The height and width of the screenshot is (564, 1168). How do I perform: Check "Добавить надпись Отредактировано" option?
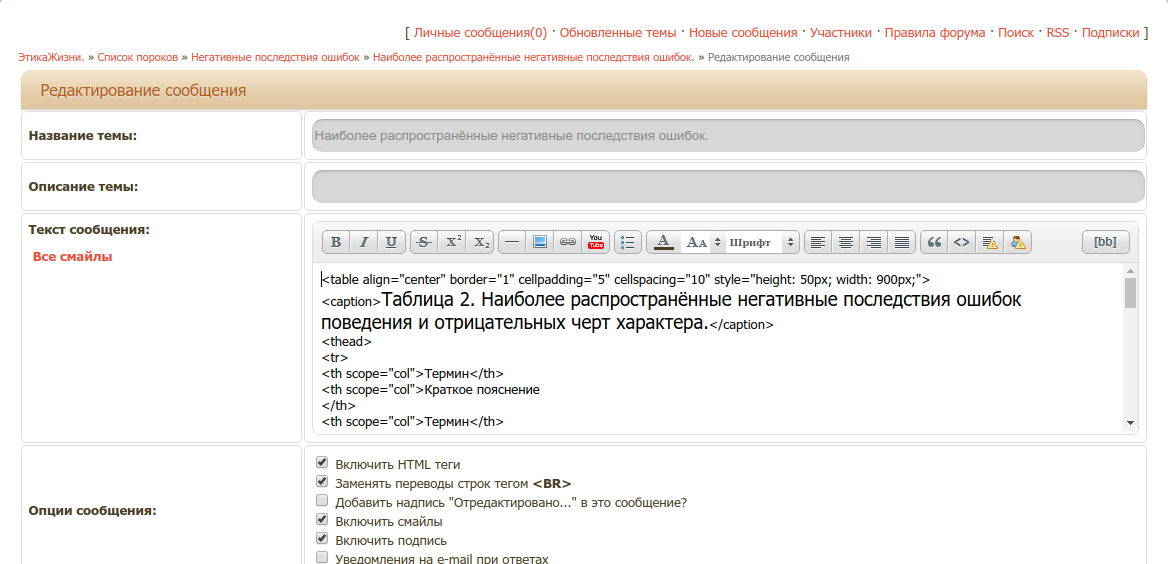pyautogui.click(x=322, y=501)
